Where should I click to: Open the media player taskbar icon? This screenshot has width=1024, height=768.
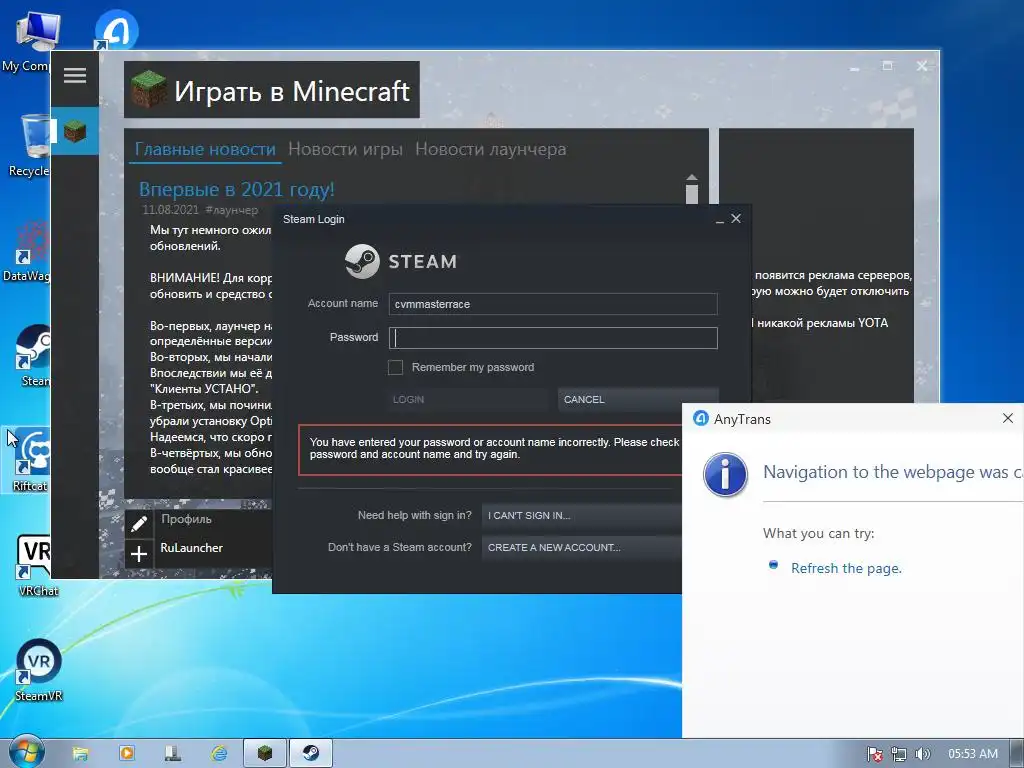(x=127, y=753)
